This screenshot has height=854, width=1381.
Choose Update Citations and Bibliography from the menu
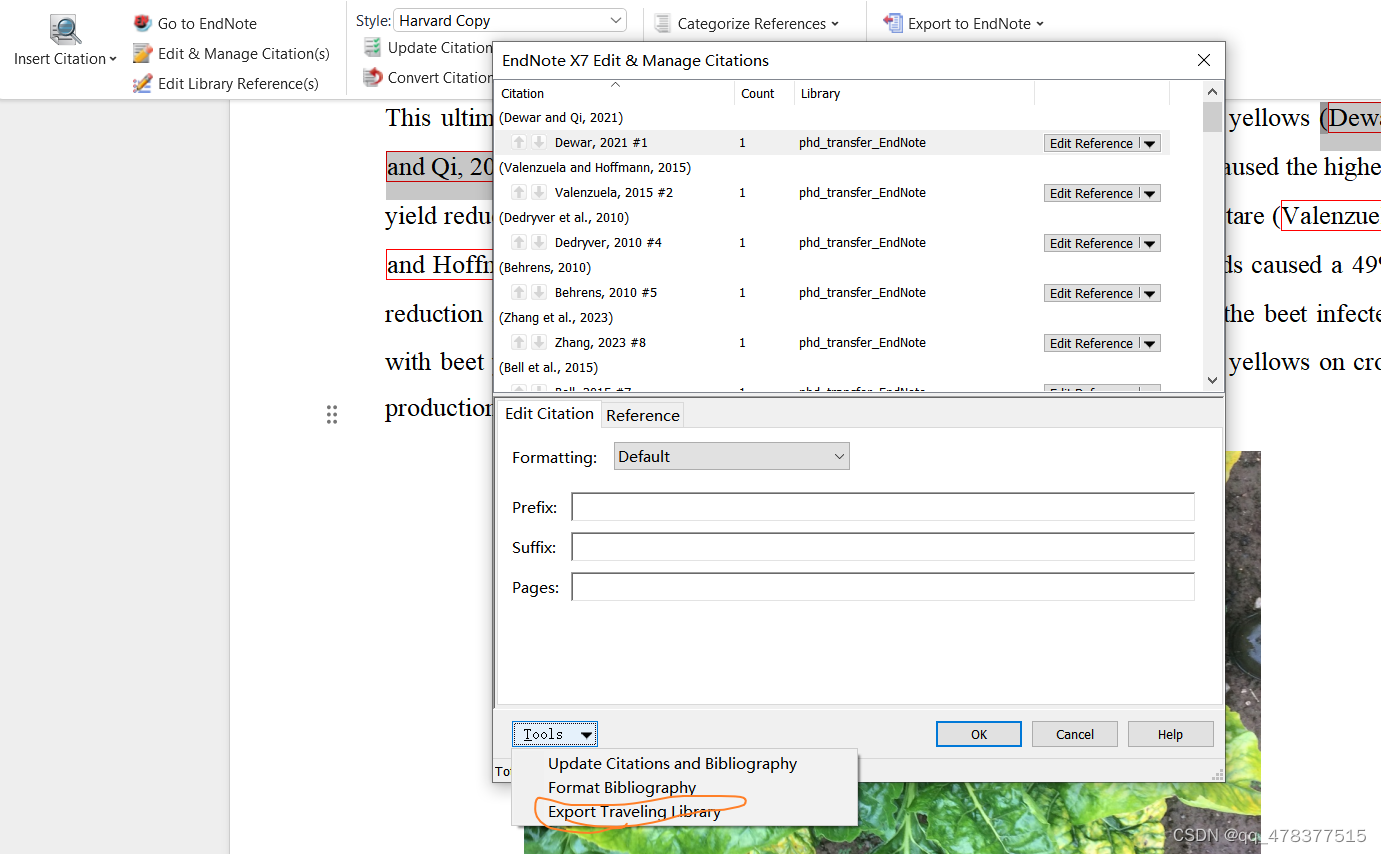pos(672,763)
